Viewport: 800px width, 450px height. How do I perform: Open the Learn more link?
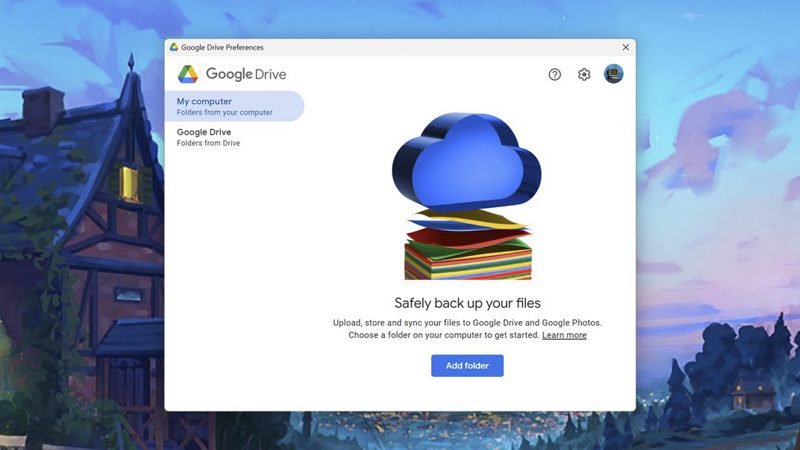click(564, 335)
